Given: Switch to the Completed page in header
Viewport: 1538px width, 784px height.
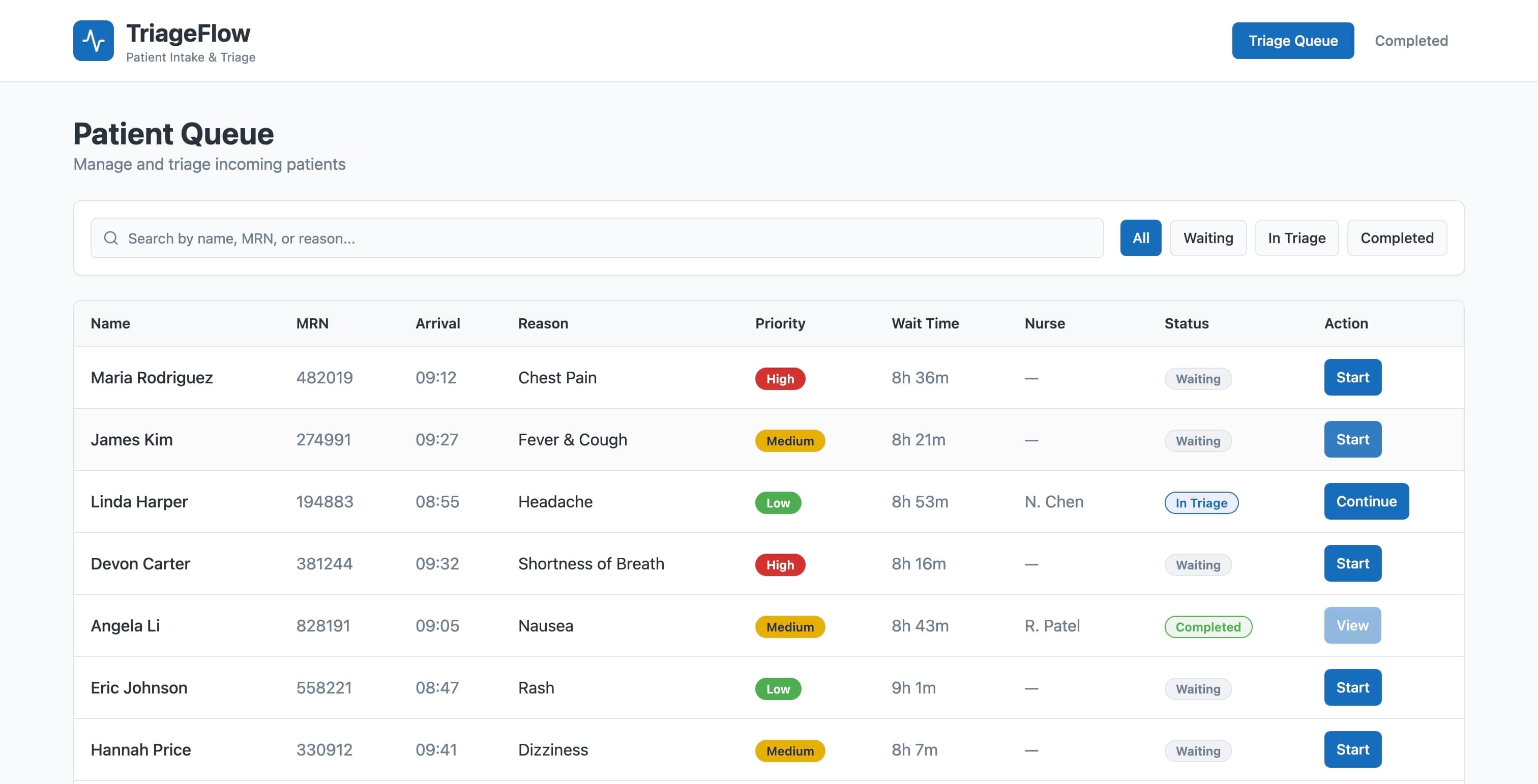Looking at the screenshot, I should coord(1411,41).
